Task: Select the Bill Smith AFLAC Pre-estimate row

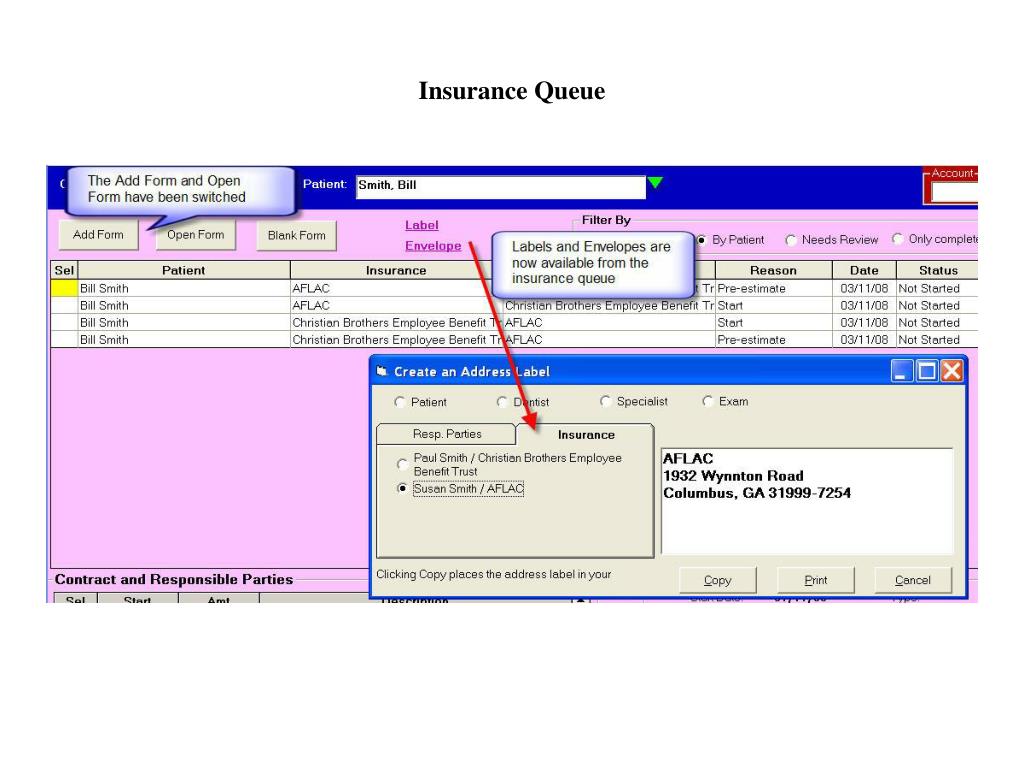Action: tap(514, 288)
